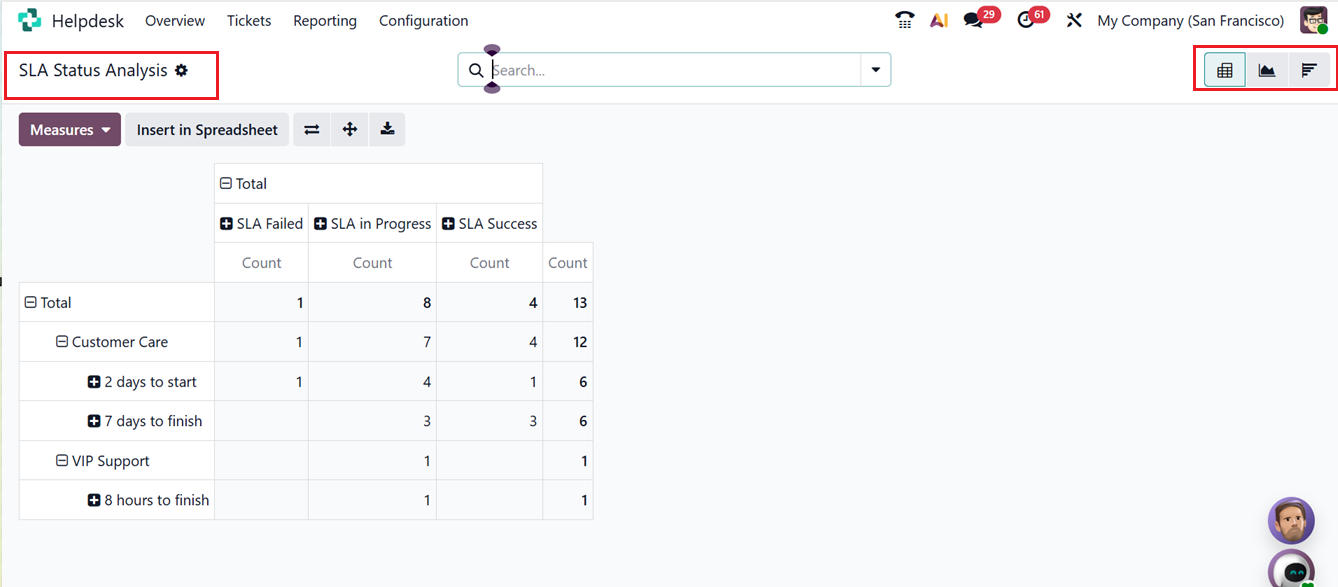Open the developer tools icon
This screenshot has height=587, width=1338.
click(x=1073, y=18)
